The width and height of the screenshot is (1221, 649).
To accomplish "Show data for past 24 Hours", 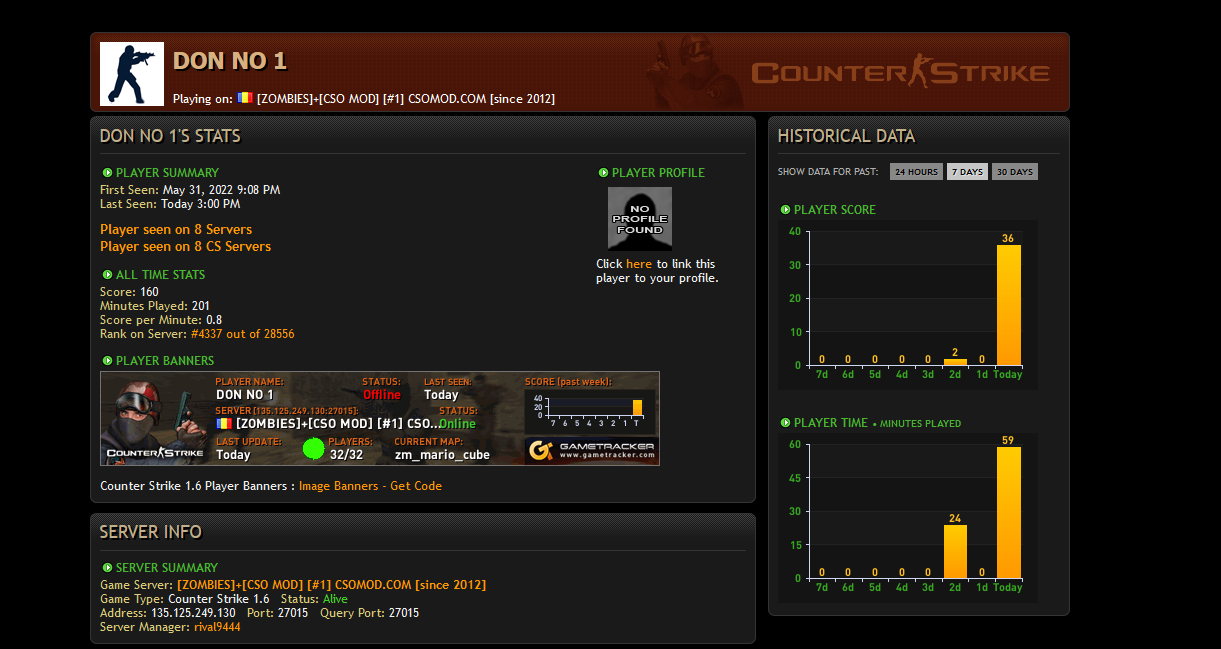I will (916, 172).
